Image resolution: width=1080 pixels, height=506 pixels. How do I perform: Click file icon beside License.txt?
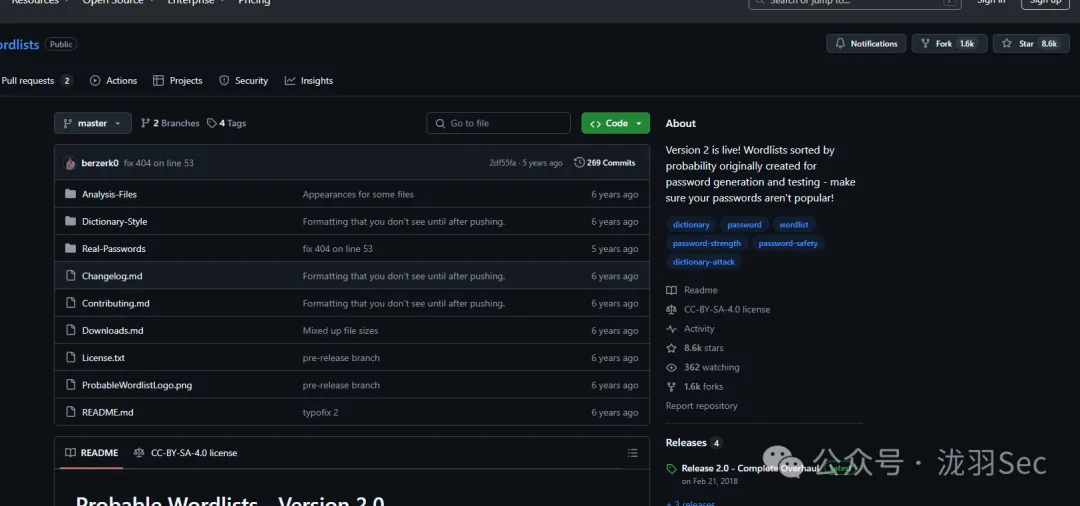[70, 357]
